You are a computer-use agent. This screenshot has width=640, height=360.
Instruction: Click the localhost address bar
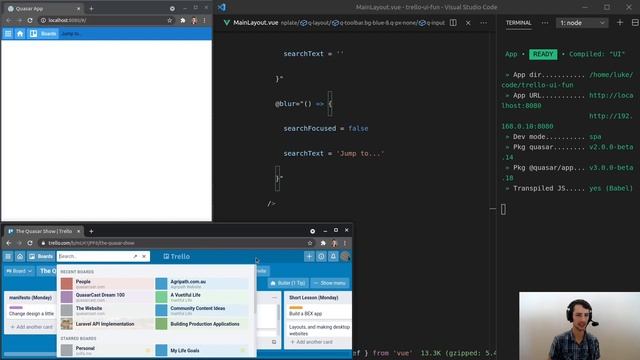coord(104,20)
